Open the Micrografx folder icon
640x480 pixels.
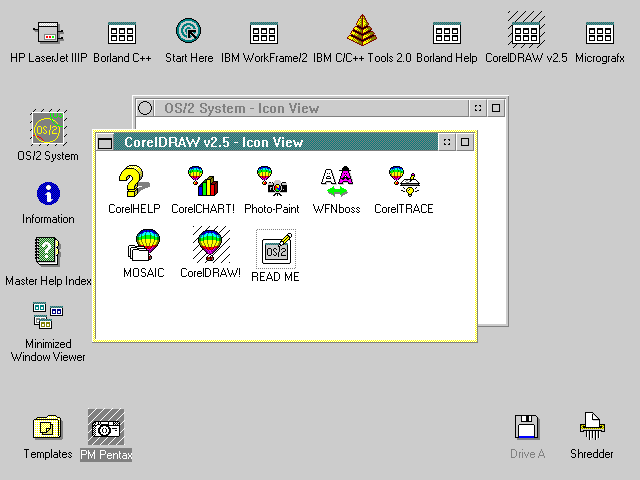(x=600, y=33)
